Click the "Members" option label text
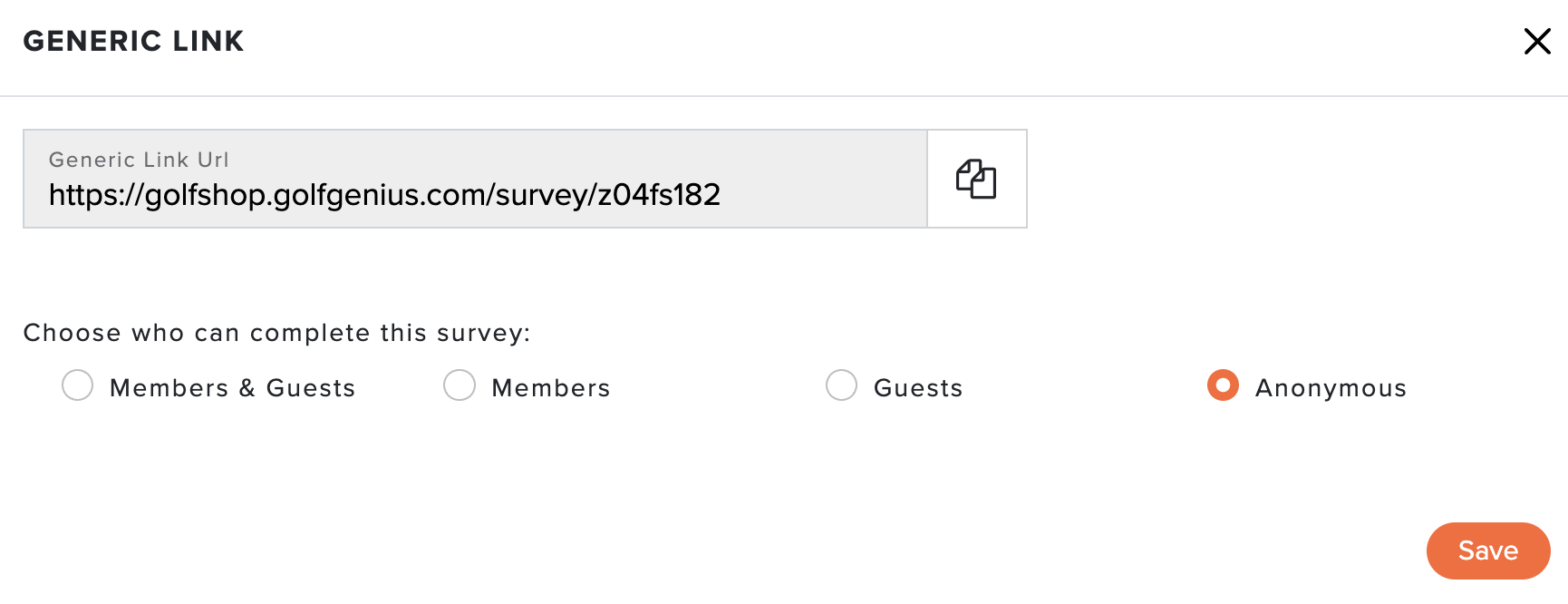This screenshot has width=1568, height=604. click(551, 388)
